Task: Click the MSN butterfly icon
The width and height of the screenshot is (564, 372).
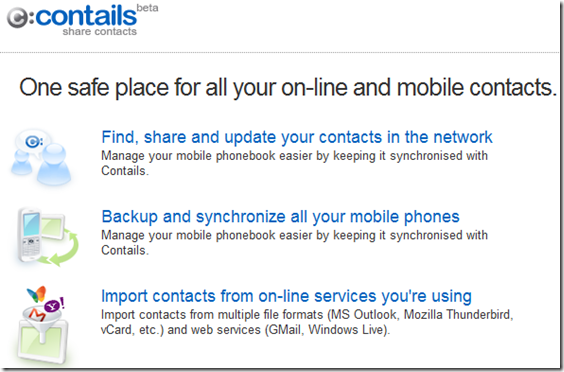Action: (37, 294)
